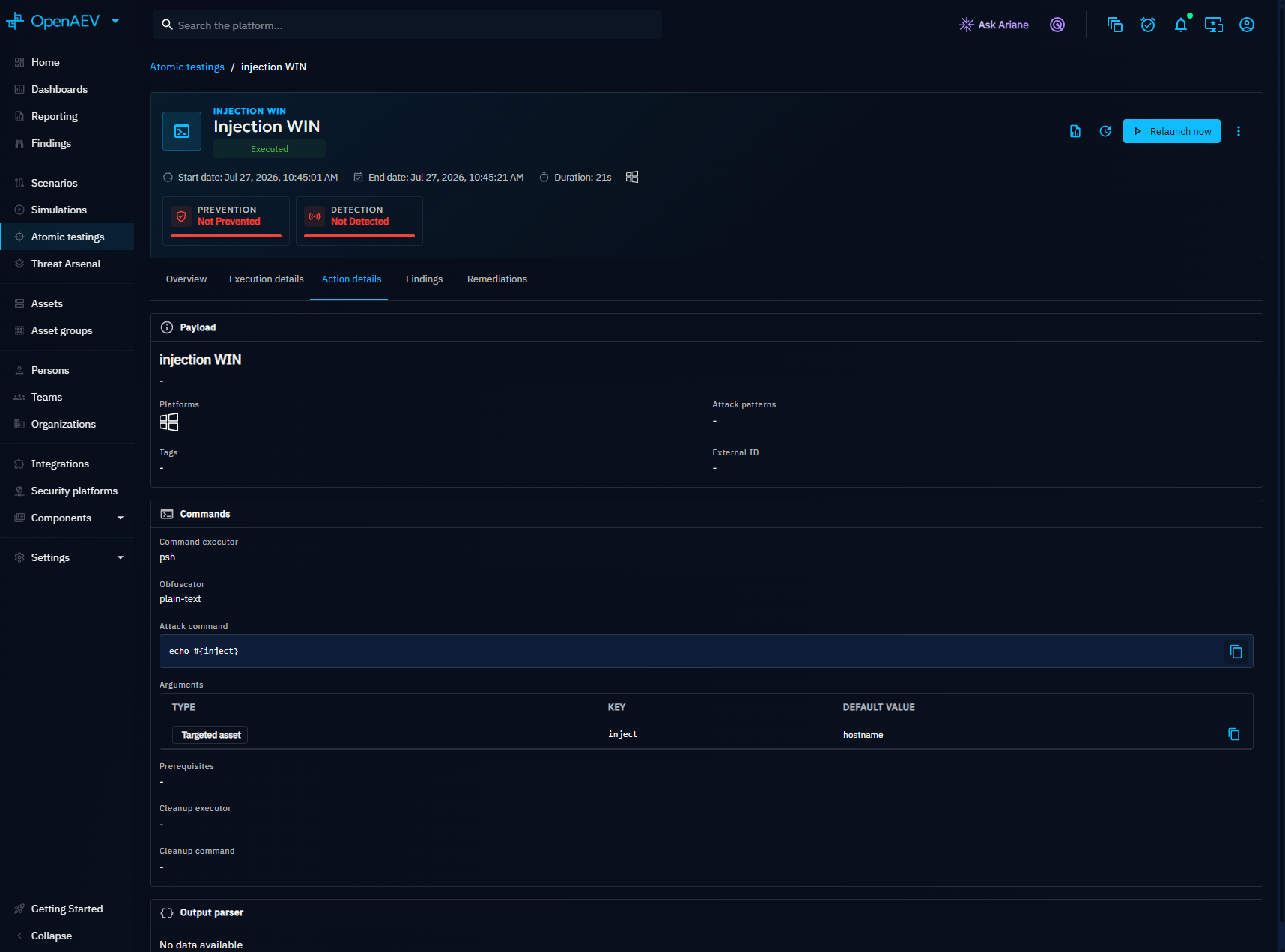Image resolution: width=1285 pixels, height=952 pixels.
Task: Switch to the Execution details tab
Action: click(x=267, y=279)
